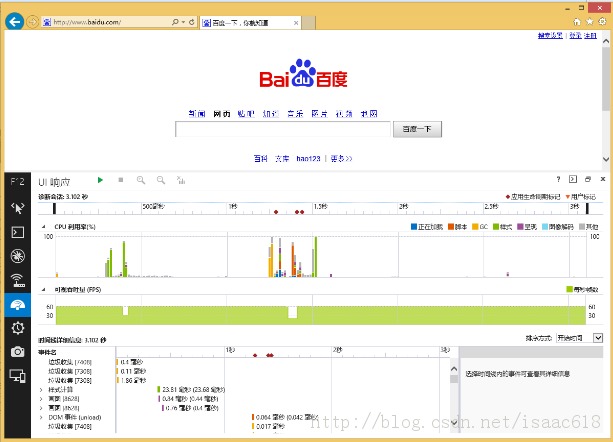Select the UI Responsiveness tool

(18, 304)
